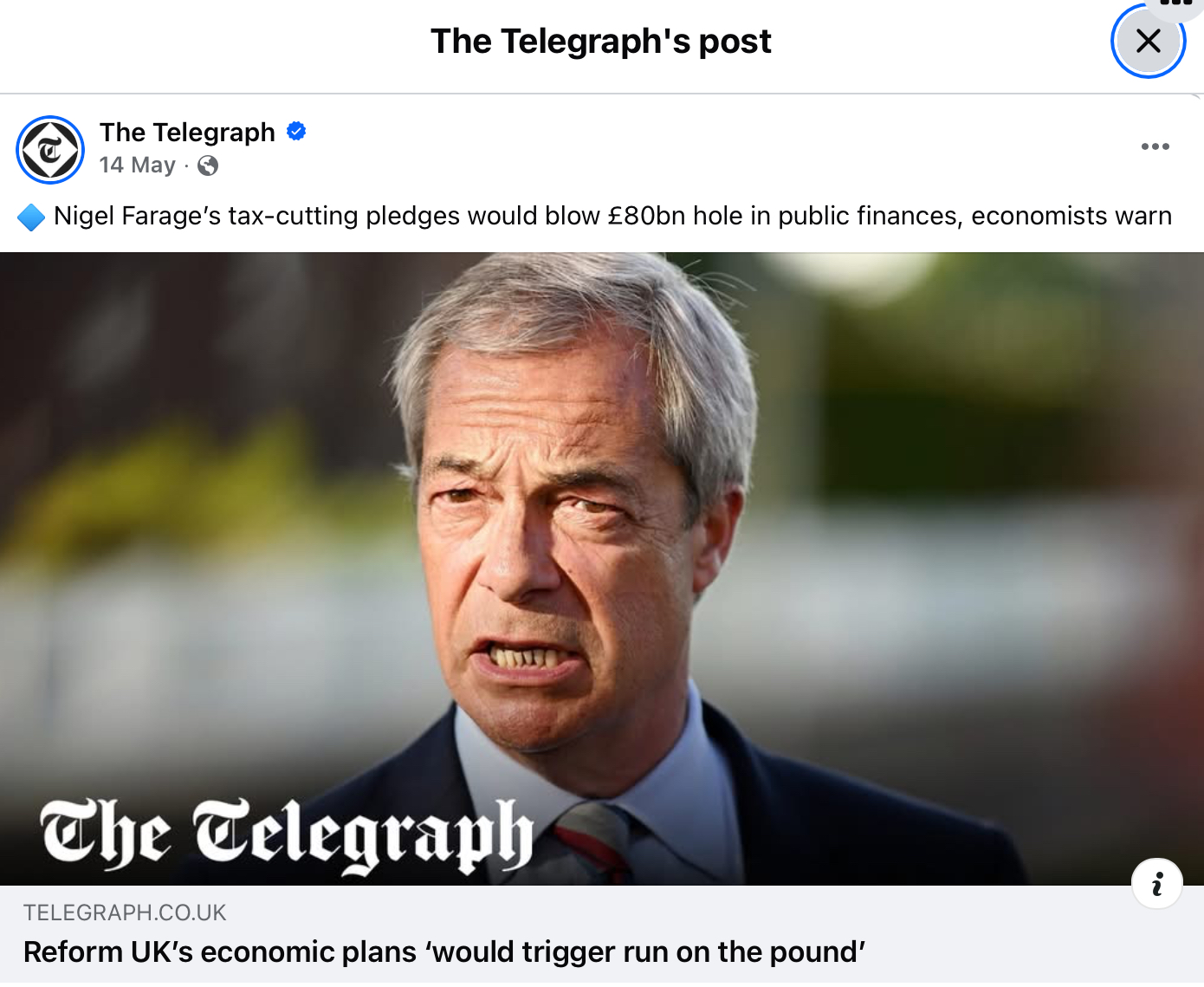Viewport: 1204px width, 987px height.
Task: Click the TELEGRAPH.CO.UK domain label
Action: (x=125, y=912)
